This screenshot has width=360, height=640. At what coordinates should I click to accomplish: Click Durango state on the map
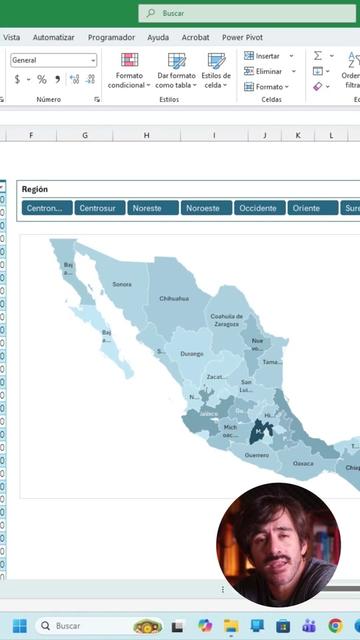point(192,354)
